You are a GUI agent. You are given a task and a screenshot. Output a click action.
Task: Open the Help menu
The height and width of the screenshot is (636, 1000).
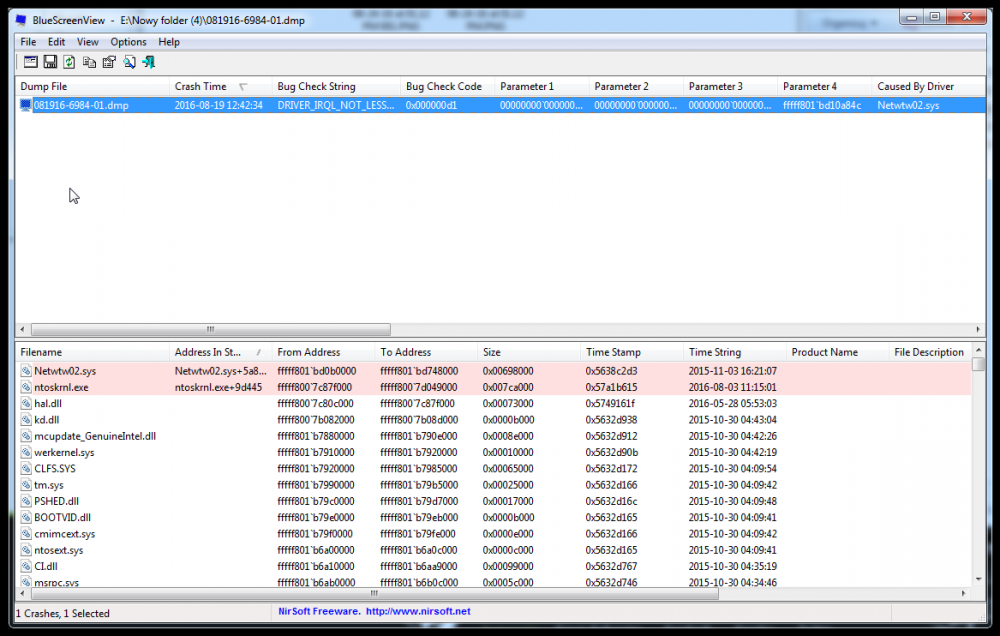coord(169,42)
